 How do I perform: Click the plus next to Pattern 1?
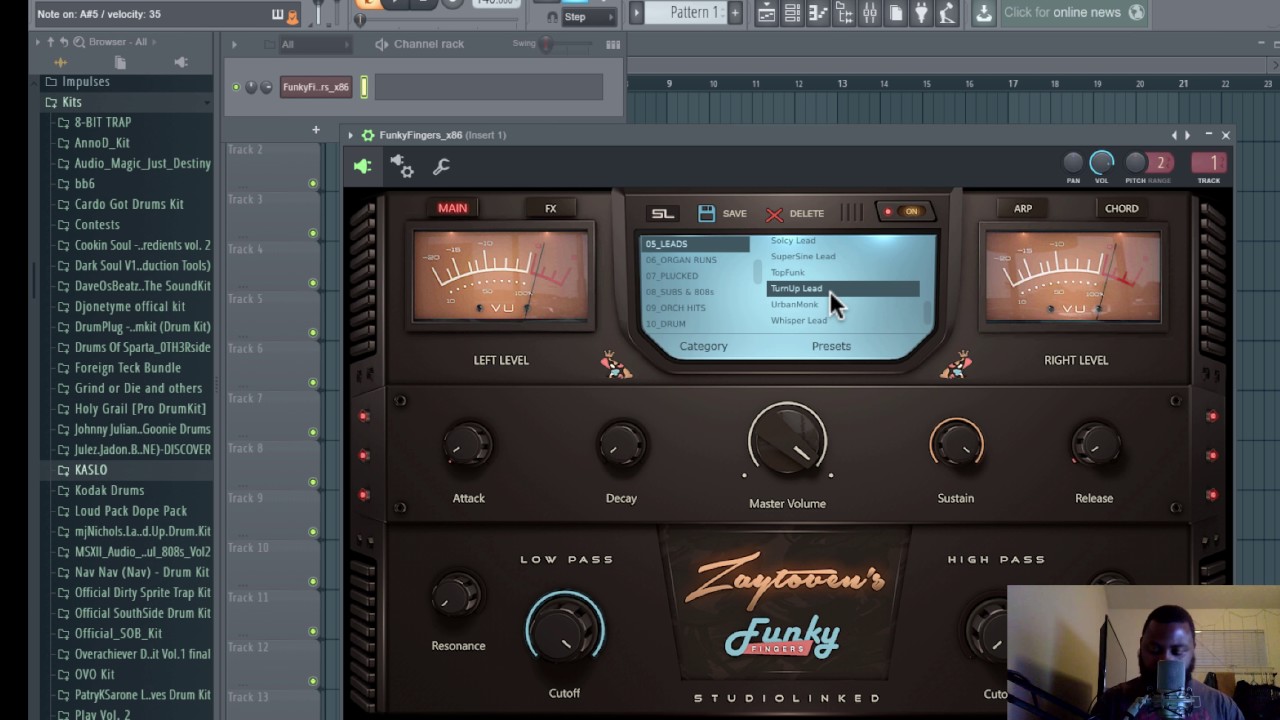click(x=735, y=12)
